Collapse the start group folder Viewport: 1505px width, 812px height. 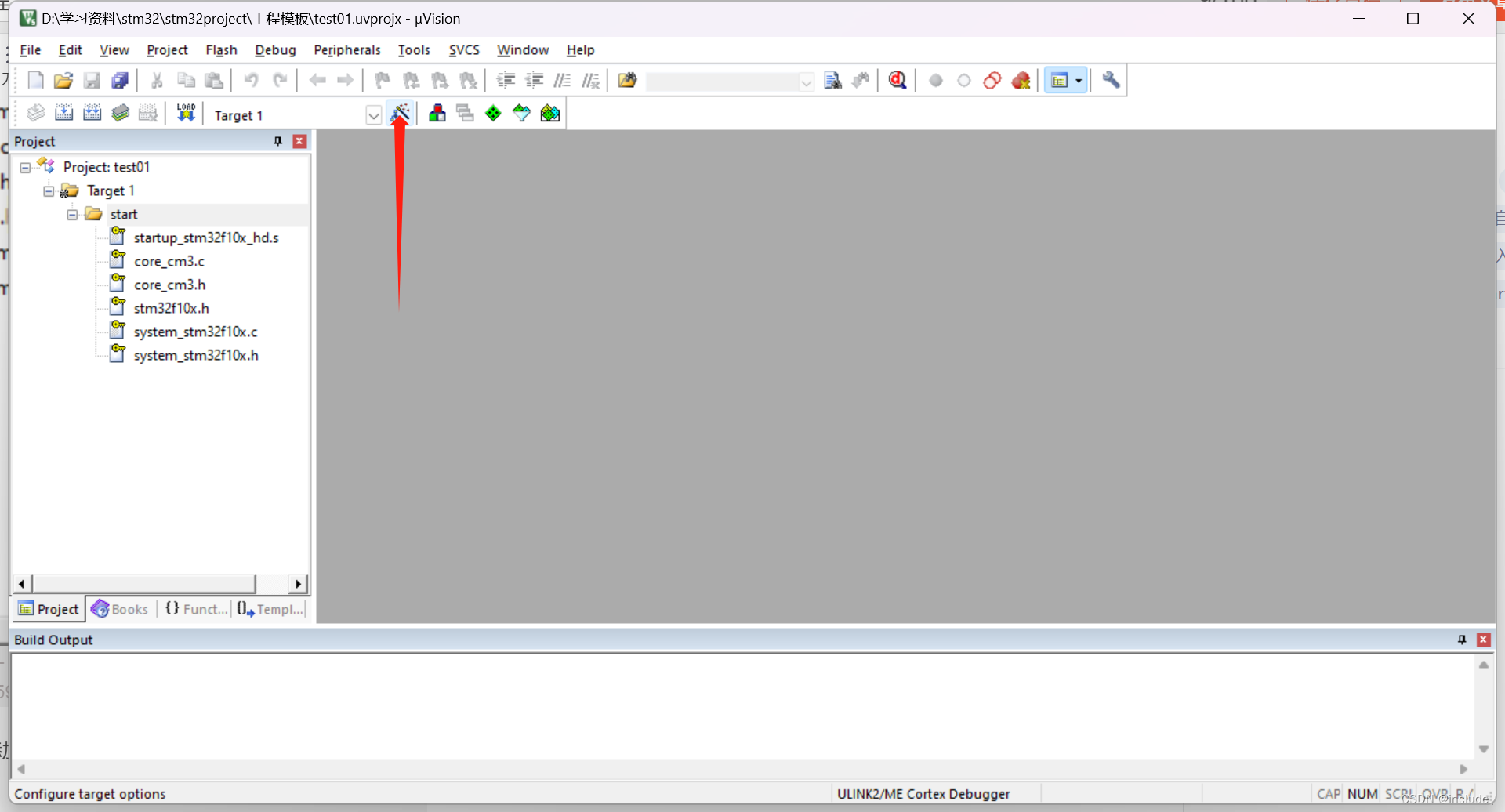point(72,215)
